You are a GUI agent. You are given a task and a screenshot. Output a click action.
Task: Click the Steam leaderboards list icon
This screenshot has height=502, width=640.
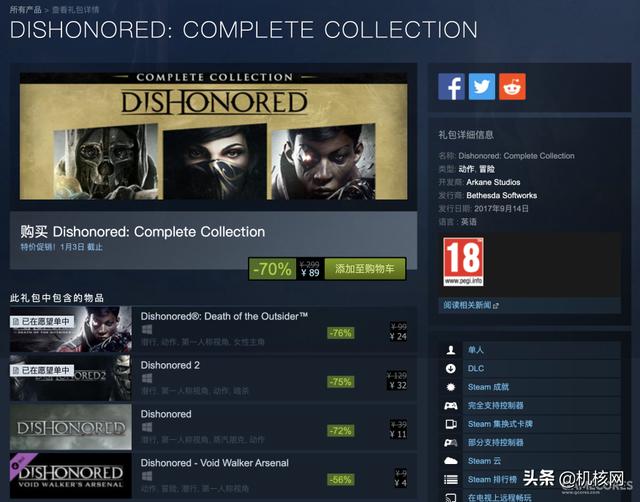(x=451, y=480)
